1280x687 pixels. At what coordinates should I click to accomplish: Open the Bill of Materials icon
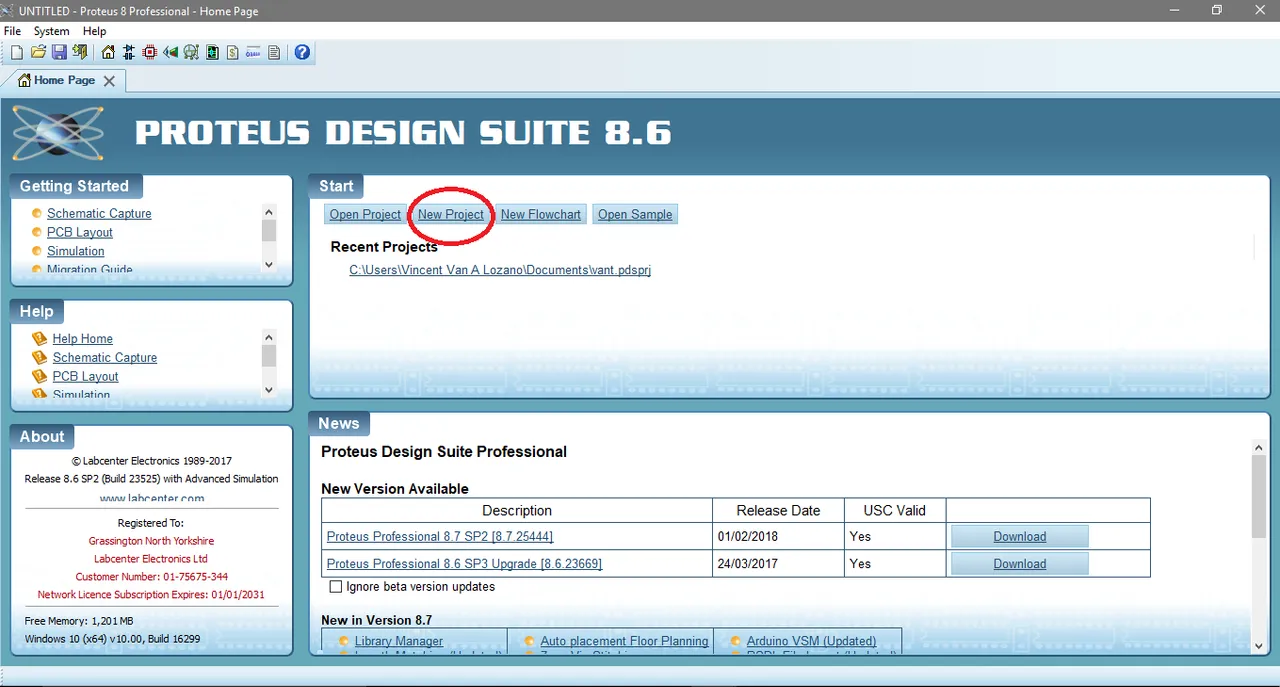pyautogui.click(x=233, y=52)
